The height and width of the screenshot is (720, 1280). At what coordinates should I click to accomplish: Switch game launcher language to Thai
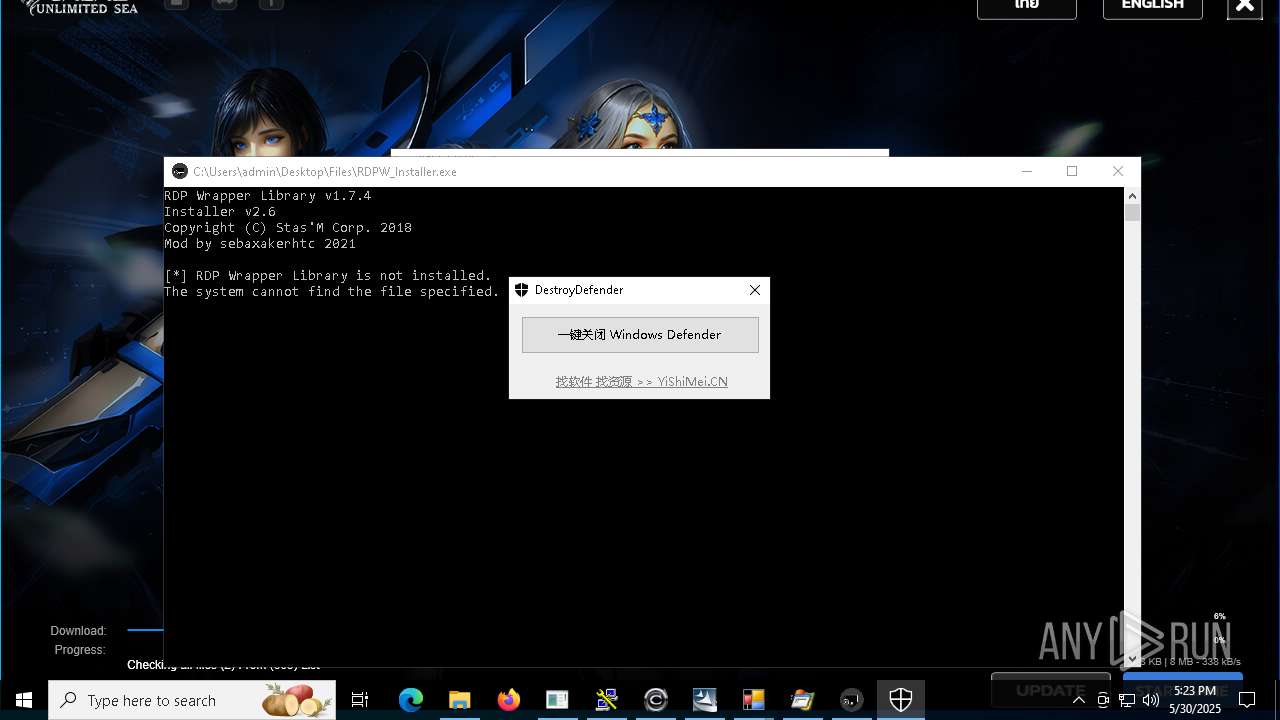coord(1027,6)
